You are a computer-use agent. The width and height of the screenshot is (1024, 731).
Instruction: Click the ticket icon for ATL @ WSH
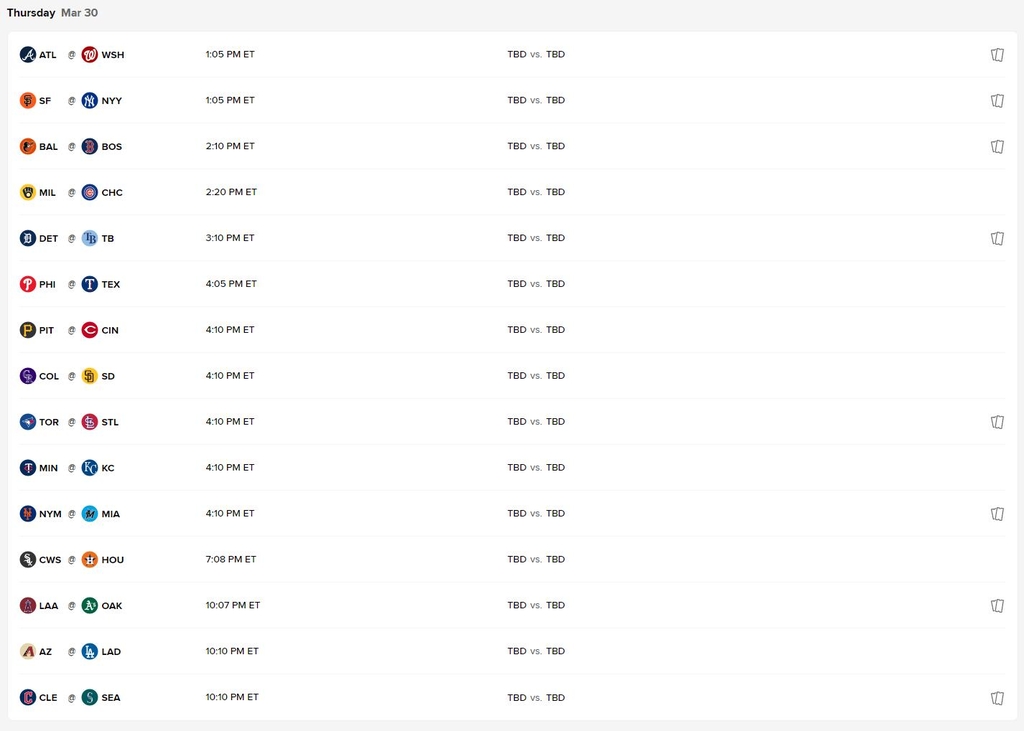pyautogui.click(x=997, y=55)
